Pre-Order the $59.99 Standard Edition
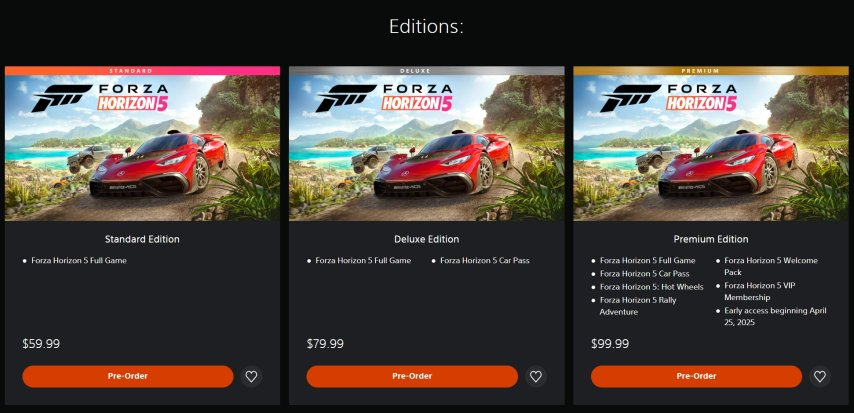The height and width of the screenshot is (413, 854). pos(128,376)
